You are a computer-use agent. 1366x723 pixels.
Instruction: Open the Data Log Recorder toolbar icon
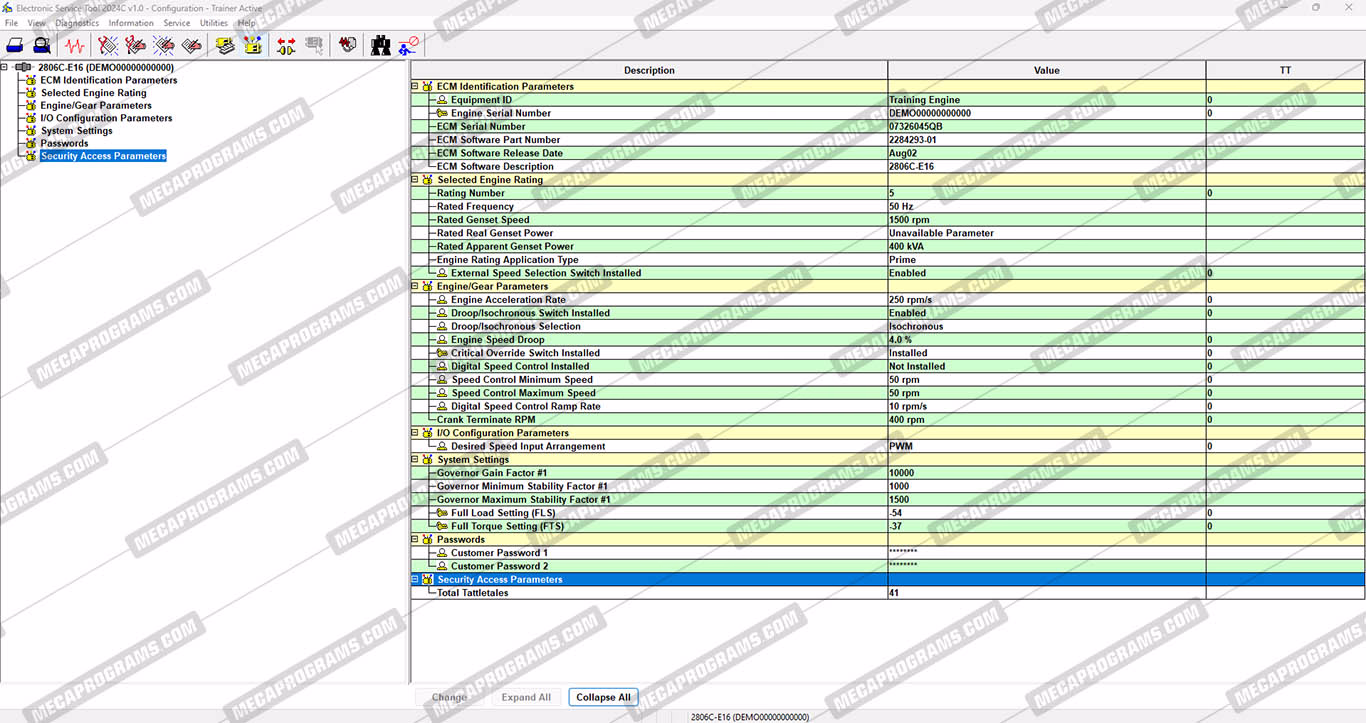[x=347, y=45]
